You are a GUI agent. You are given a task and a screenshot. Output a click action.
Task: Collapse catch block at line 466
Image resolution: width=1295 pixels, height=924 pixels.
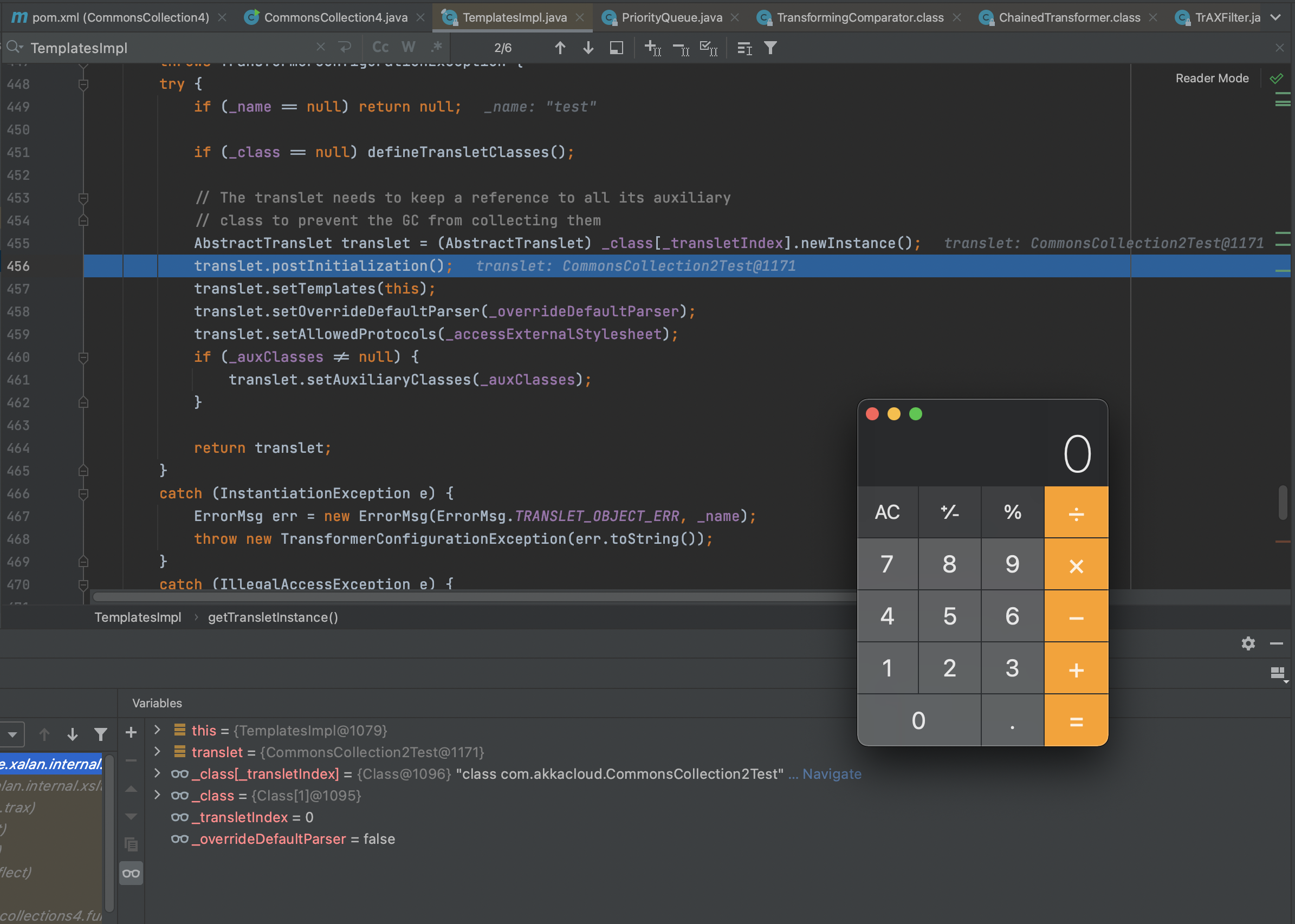(x=83, y=494)
